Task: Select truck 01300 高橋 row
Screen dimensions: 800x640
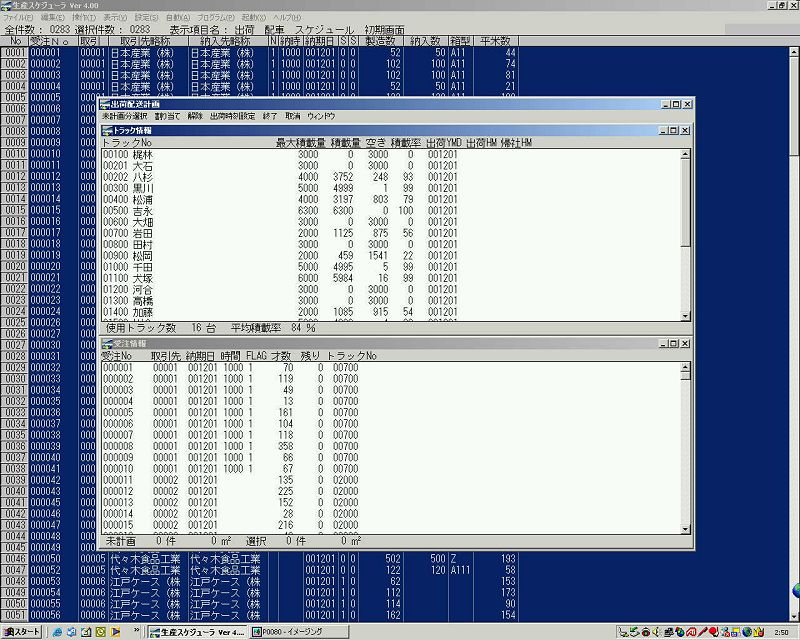Action: click(391, 301)
